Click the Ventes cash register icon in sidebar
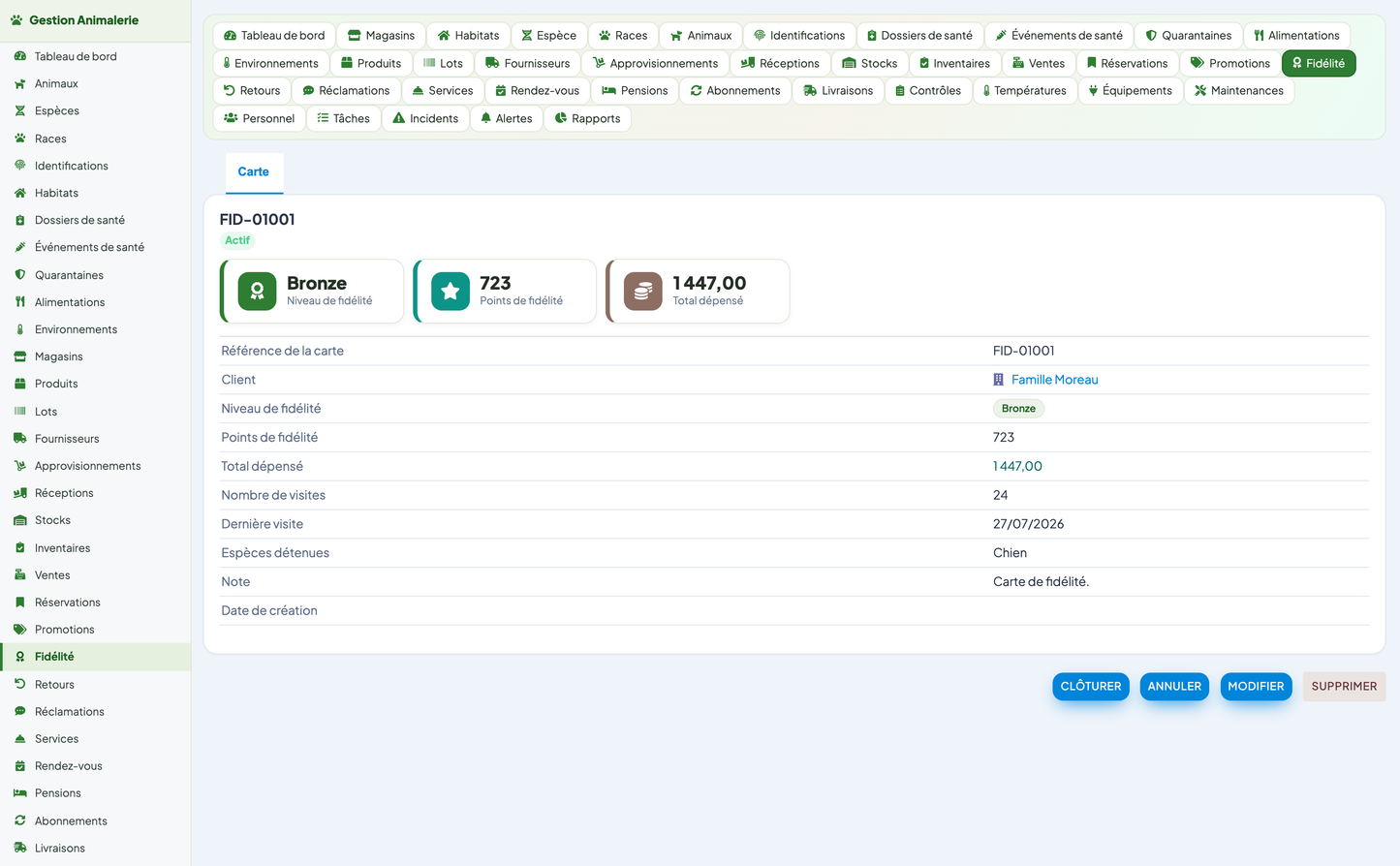 point(20,574)
